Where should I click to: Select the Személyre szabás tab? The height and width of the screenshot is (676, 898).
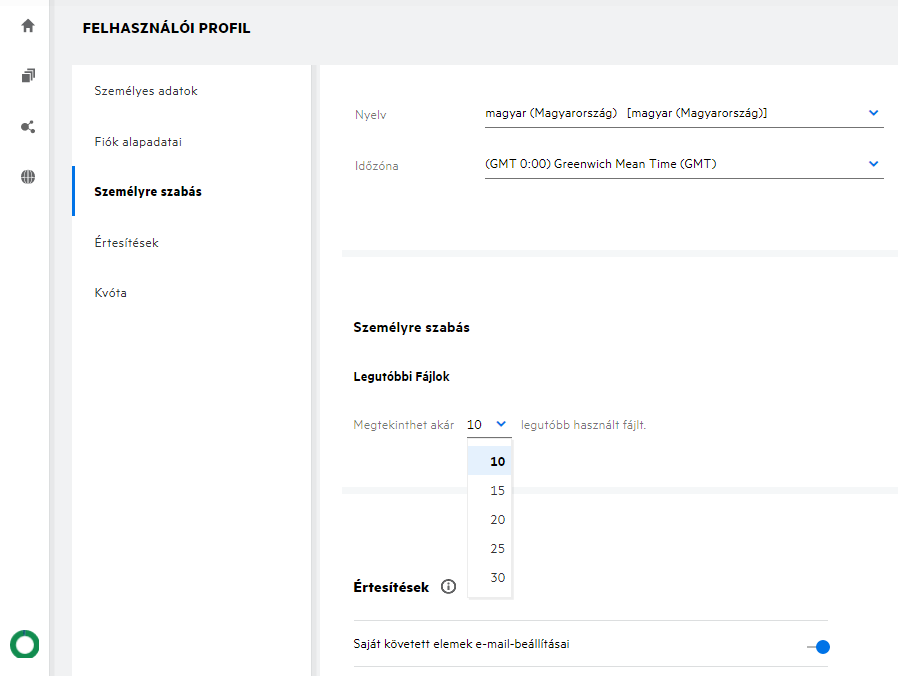click(148, 191)
